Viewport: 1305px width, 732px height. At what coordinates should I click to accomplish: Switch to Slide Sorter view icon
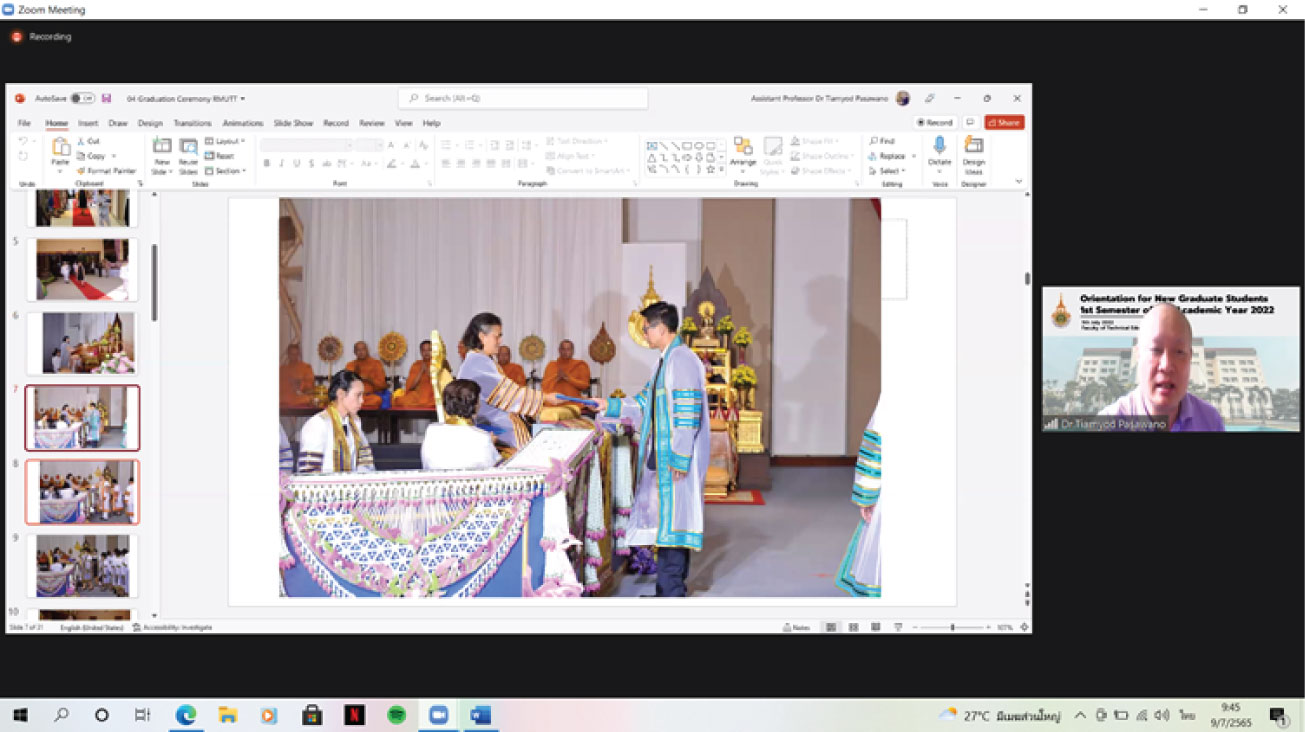tap(853, 627)
